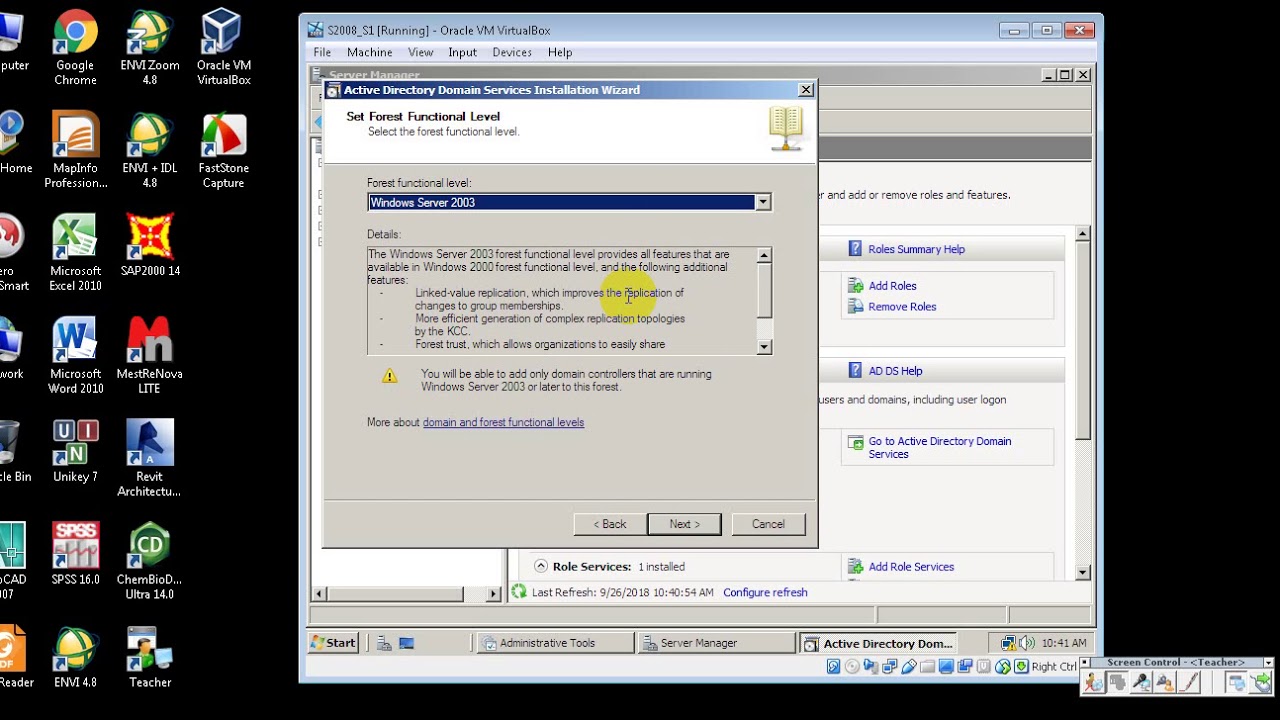
Task: Open MapInfo Professional desktop icon
Action: coord(75,151)
